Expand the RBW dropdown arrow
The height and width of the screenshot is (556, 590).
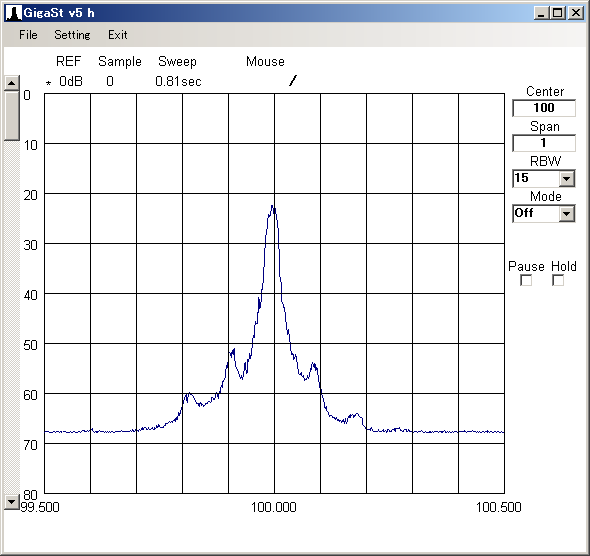[567, 179]
